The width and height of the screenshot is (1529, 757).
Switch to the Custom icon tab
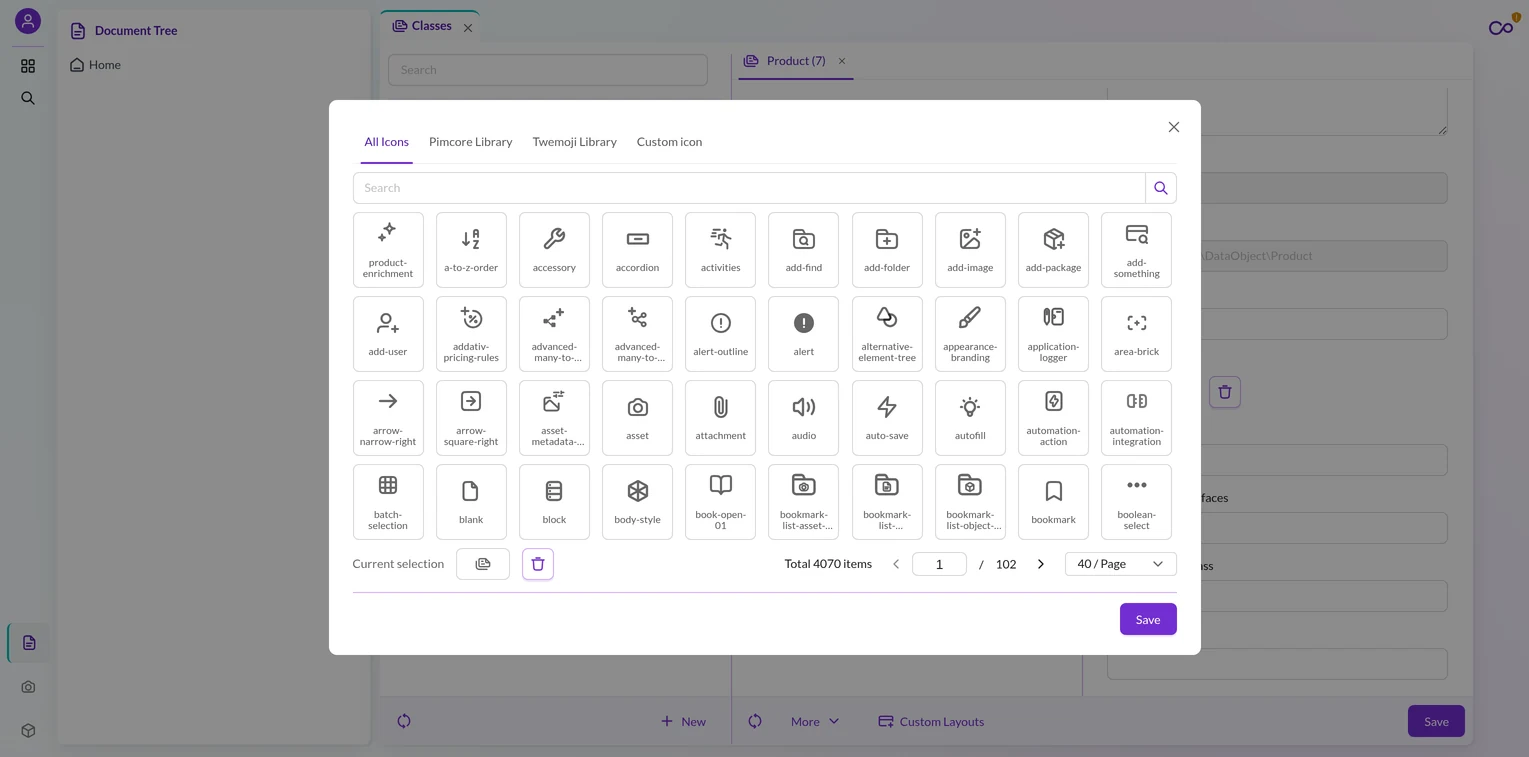669,142
